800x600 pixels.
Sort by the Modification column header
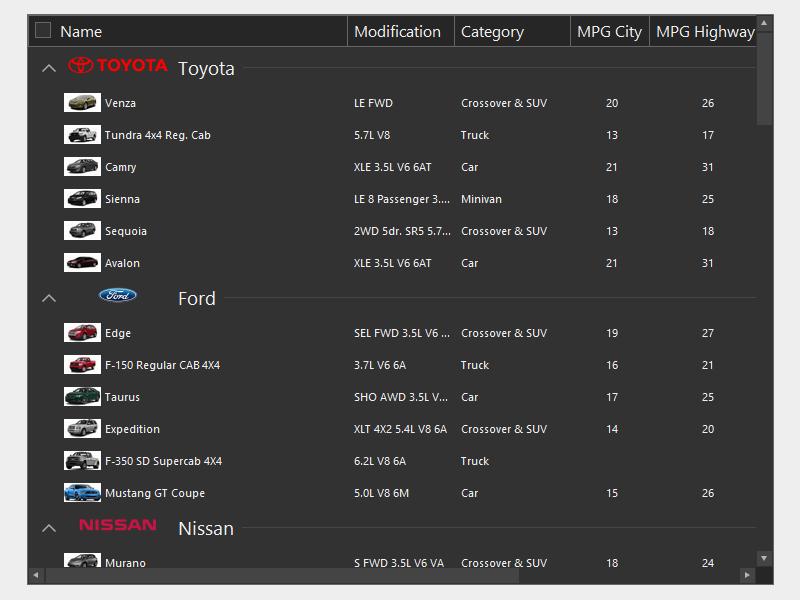tap(398, 32)
